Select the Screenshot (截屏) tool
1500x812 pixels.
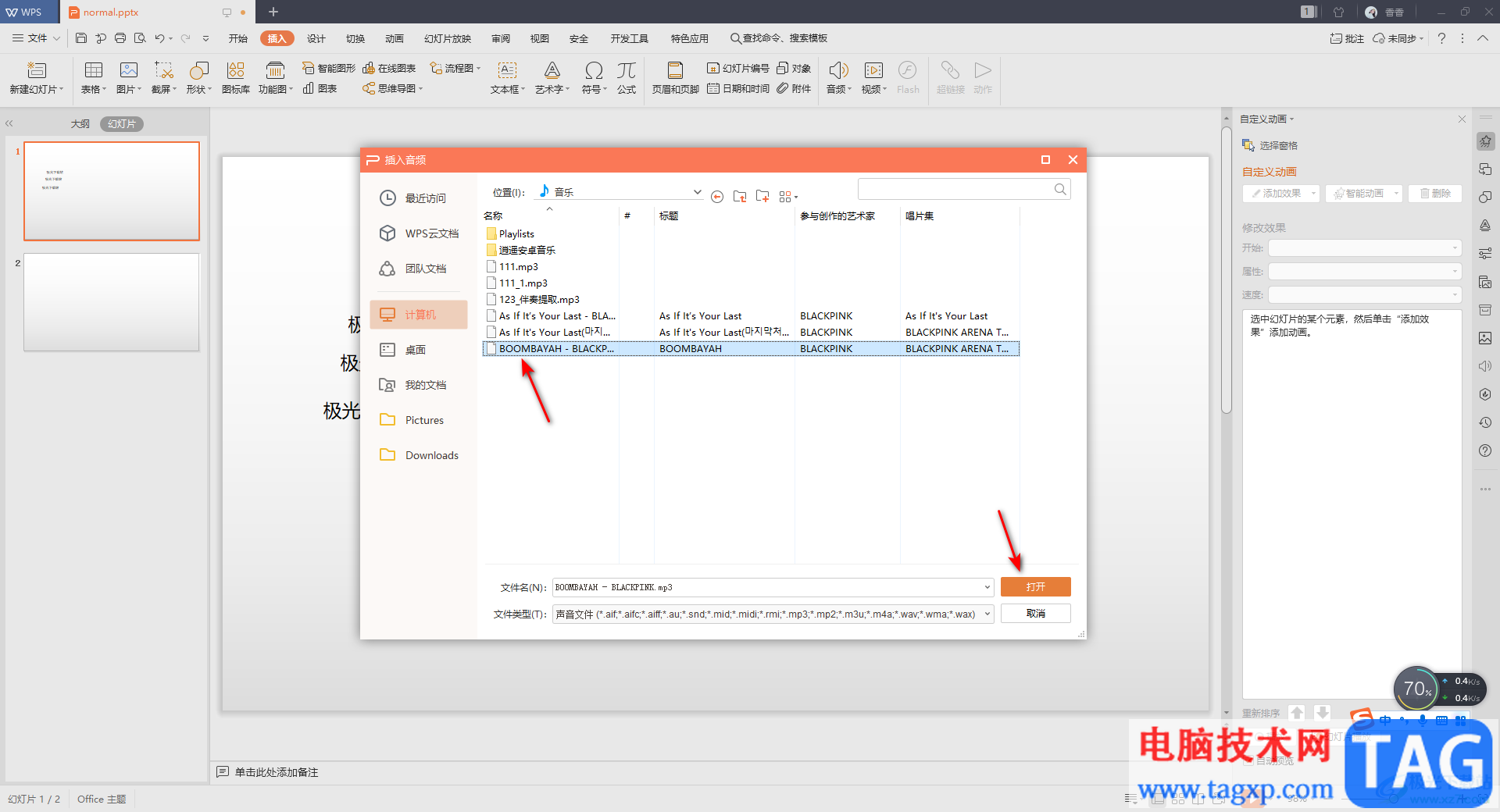[x=163, y=78]
